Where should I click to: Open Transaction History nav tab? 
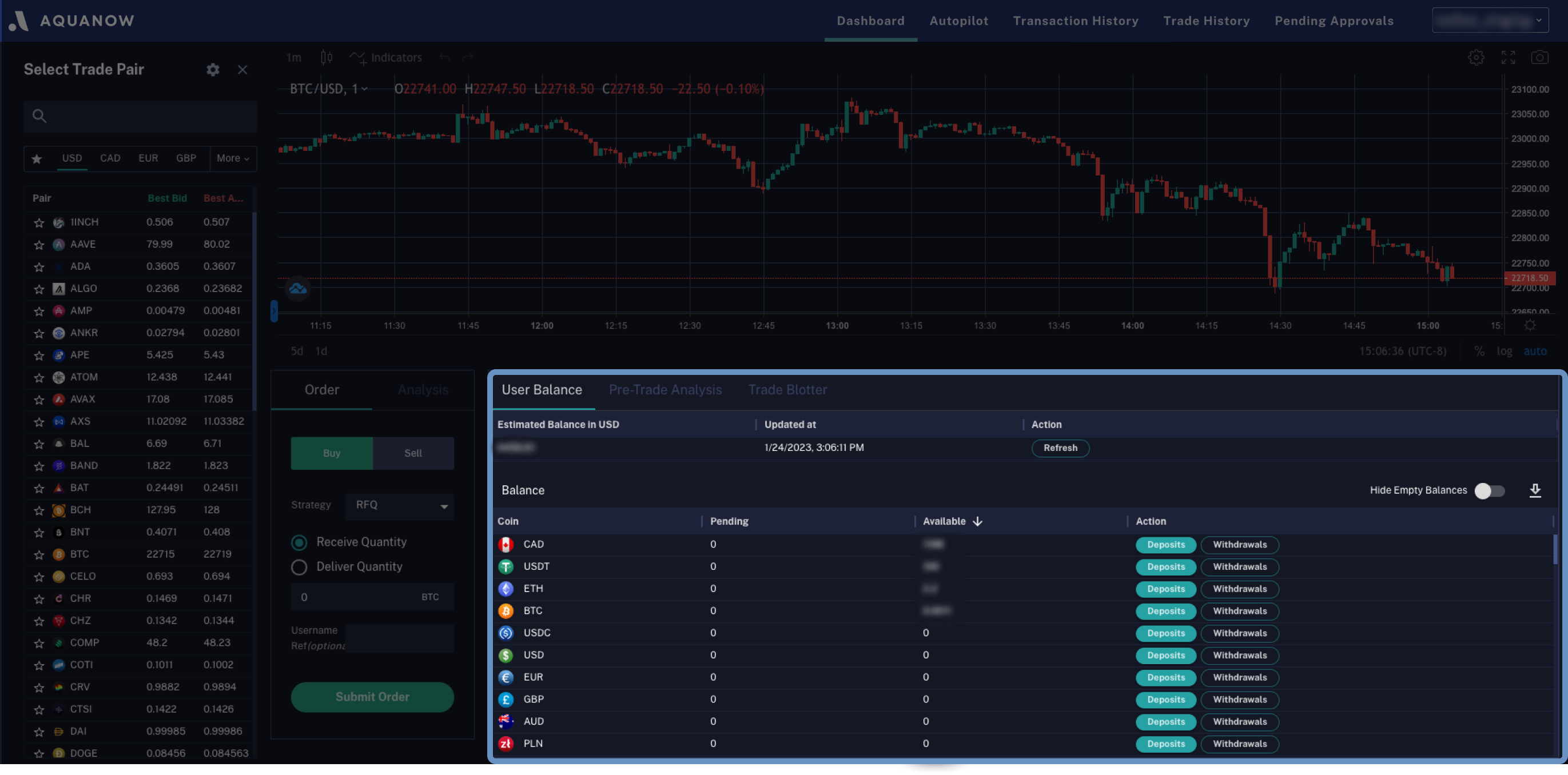pos(1075,21)
